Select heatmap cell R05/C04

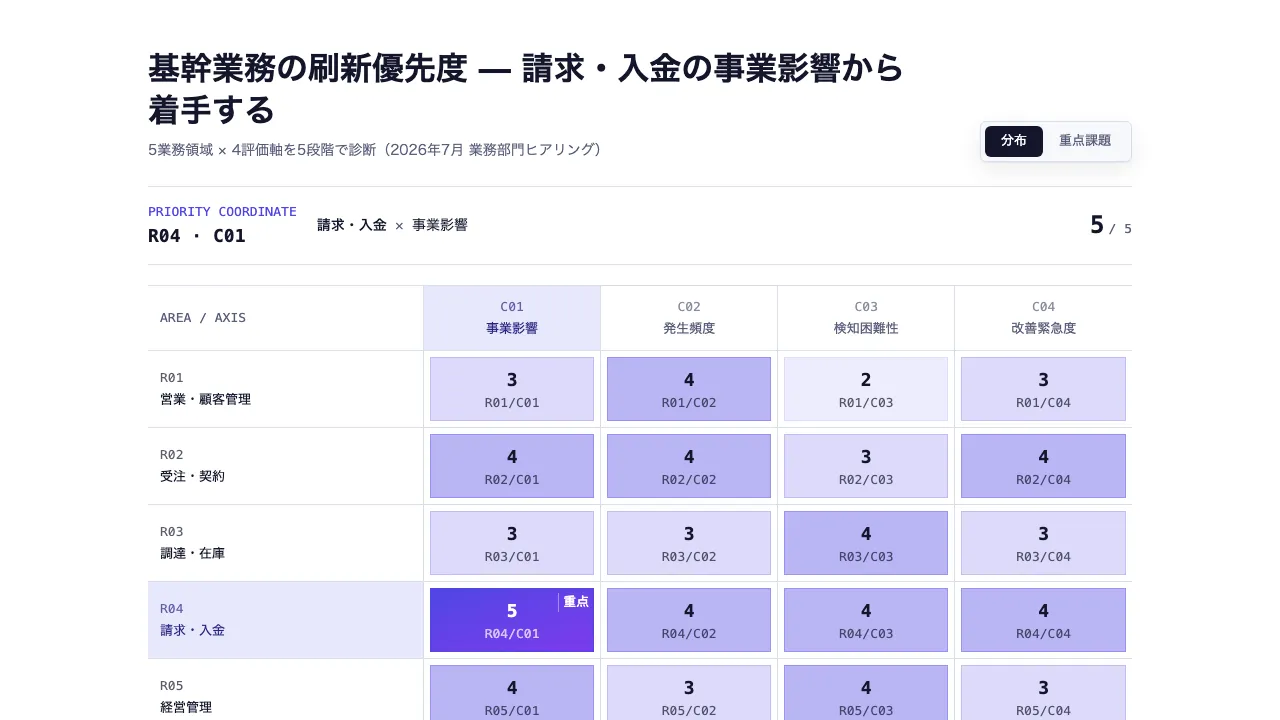click(1043, 693)
